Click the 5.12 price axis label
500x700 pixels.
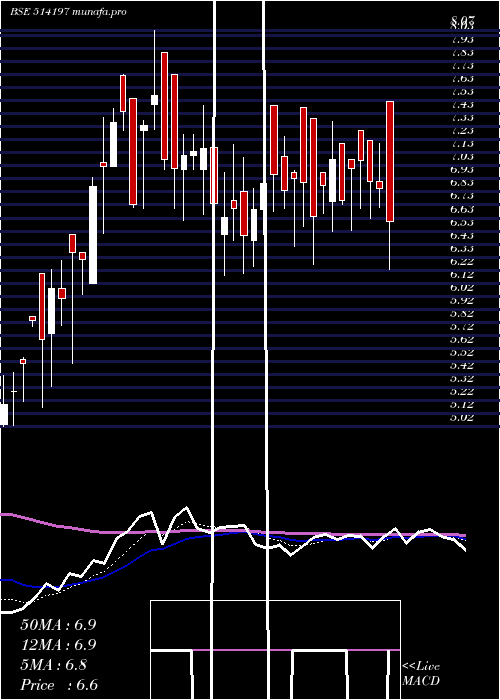462,405
